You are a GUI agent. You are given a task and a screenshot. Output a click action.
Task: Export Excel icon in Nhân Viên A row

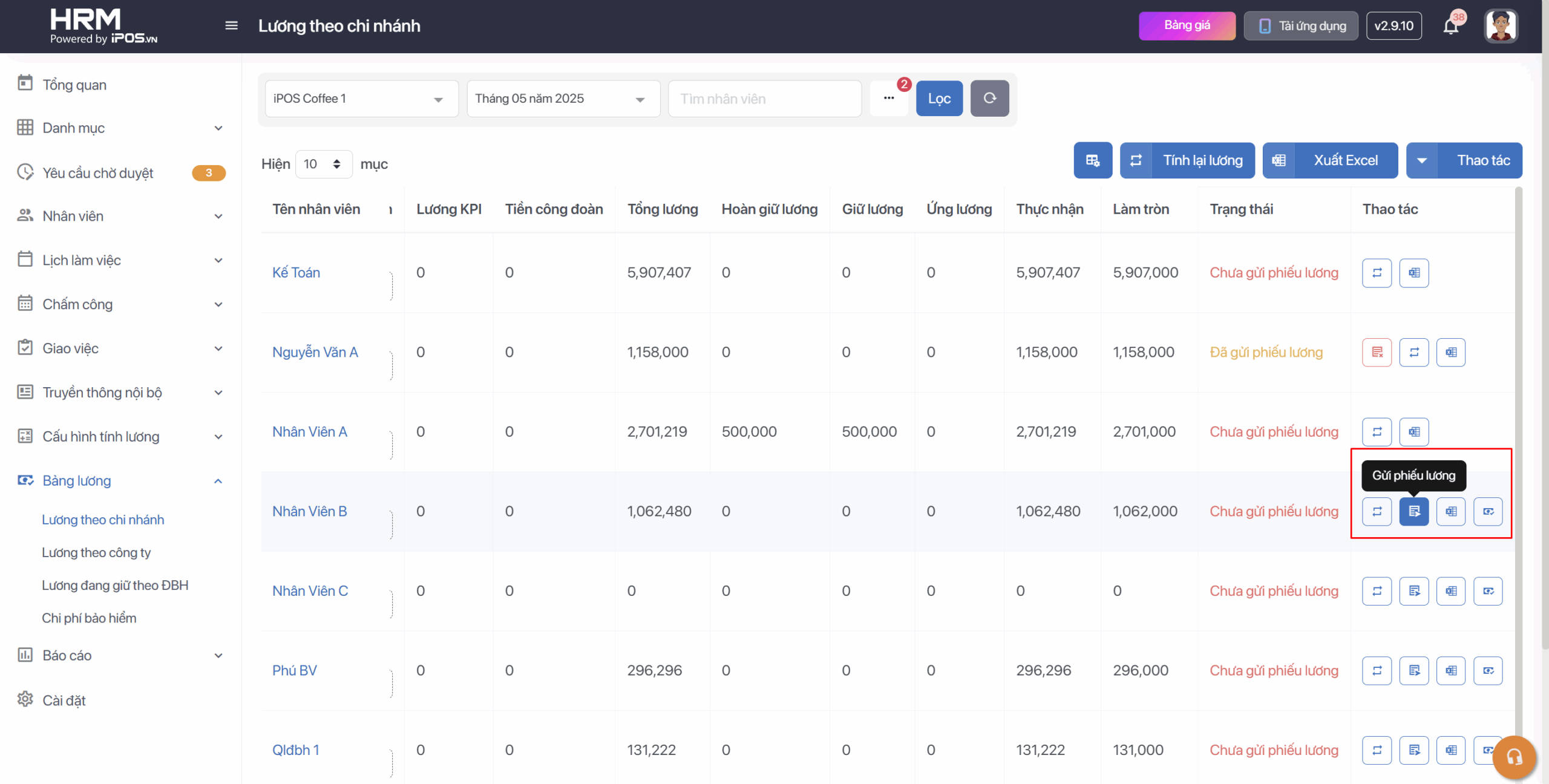[x=1413, y=432]
